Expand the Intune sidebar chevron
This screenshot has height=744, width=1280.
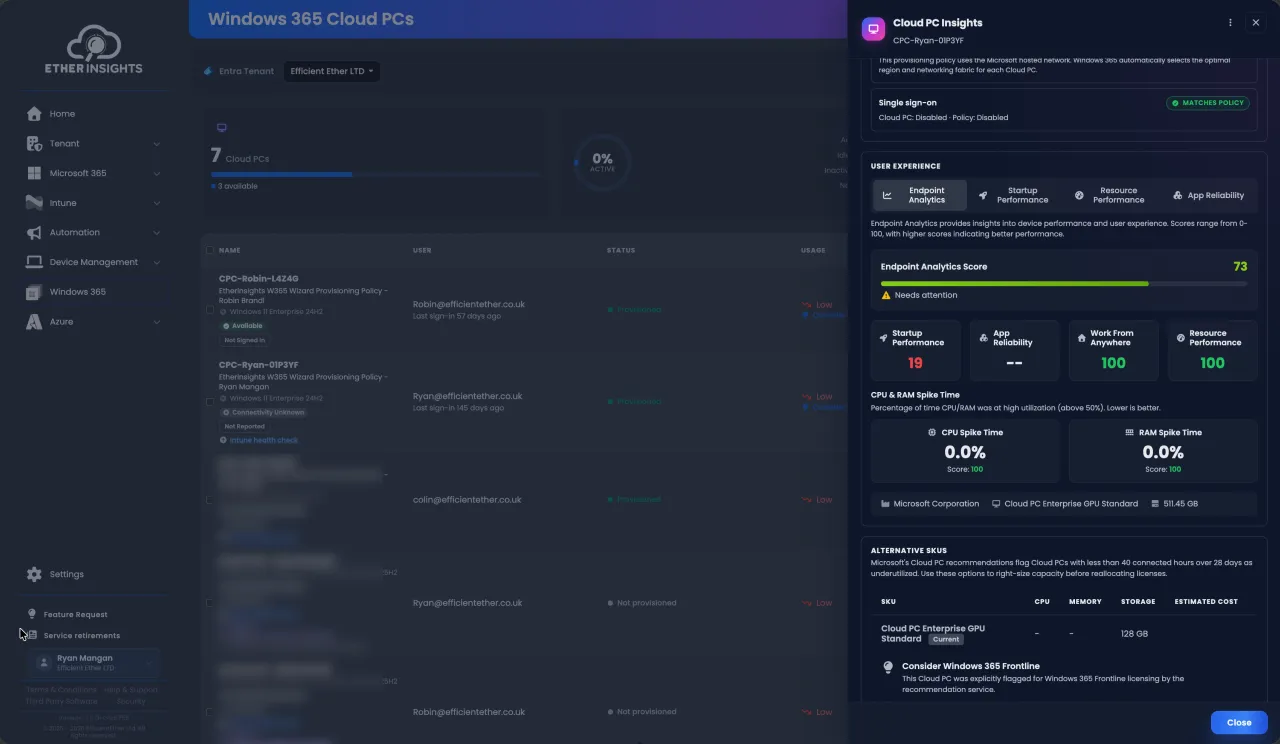click(156, 203)
